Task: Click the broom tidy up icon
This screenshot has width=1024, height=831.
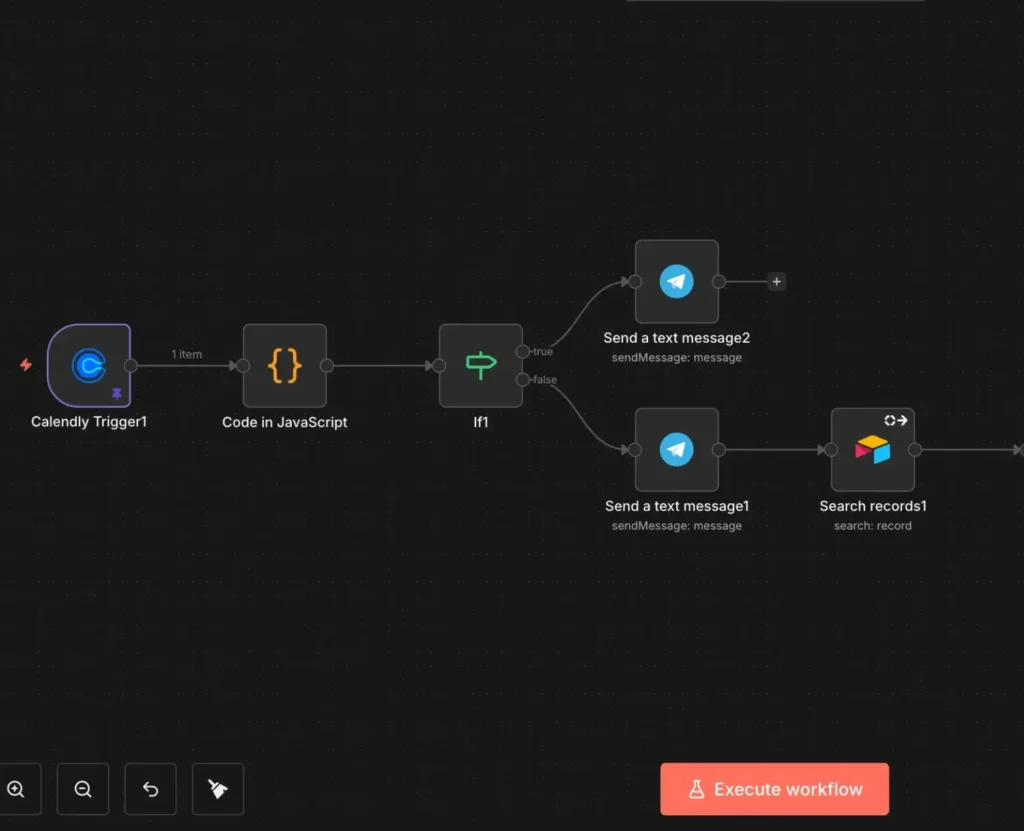Action: tap(217, 789)
